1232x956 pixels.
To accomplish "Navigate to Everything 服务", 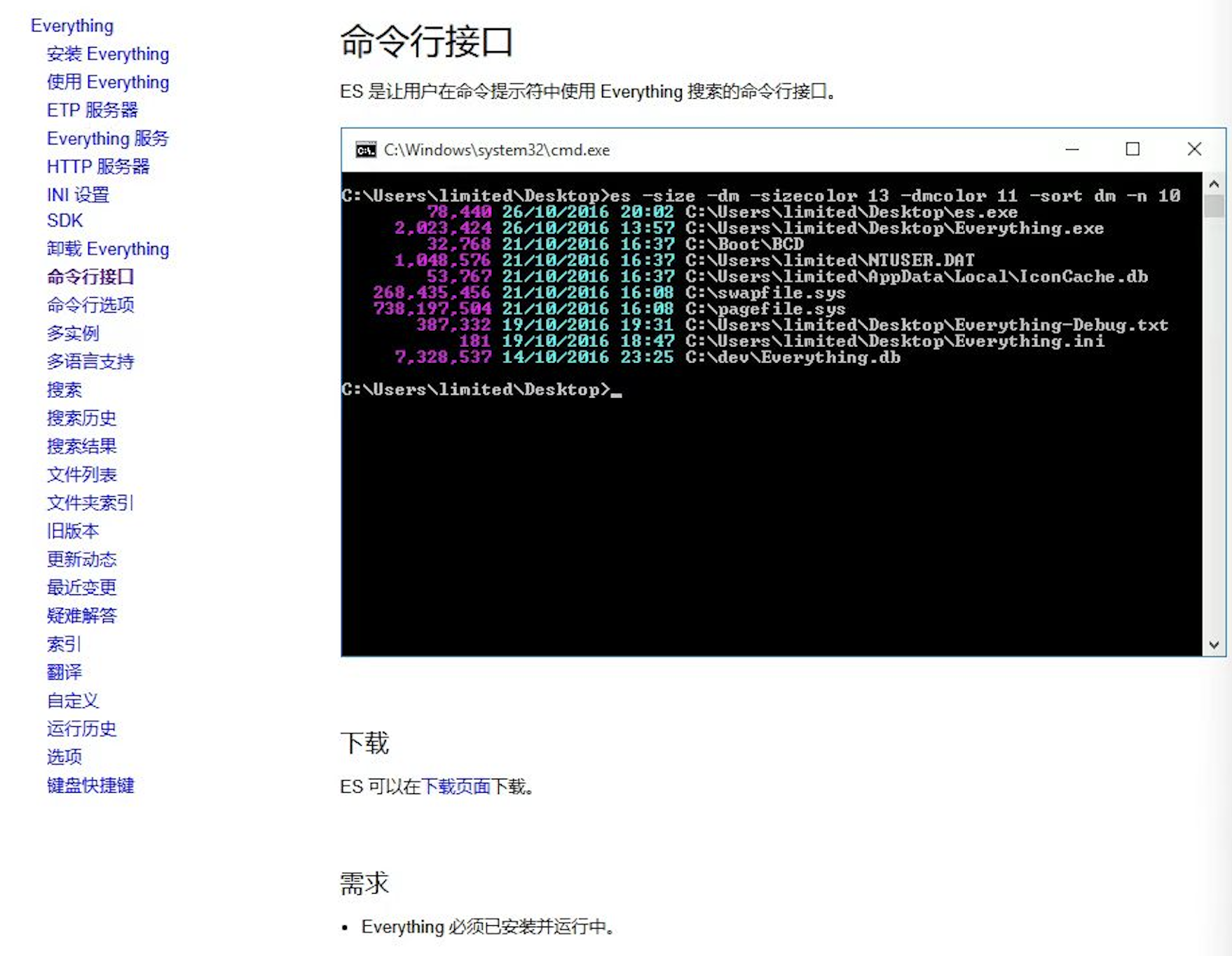I will [x=108, y=138].
